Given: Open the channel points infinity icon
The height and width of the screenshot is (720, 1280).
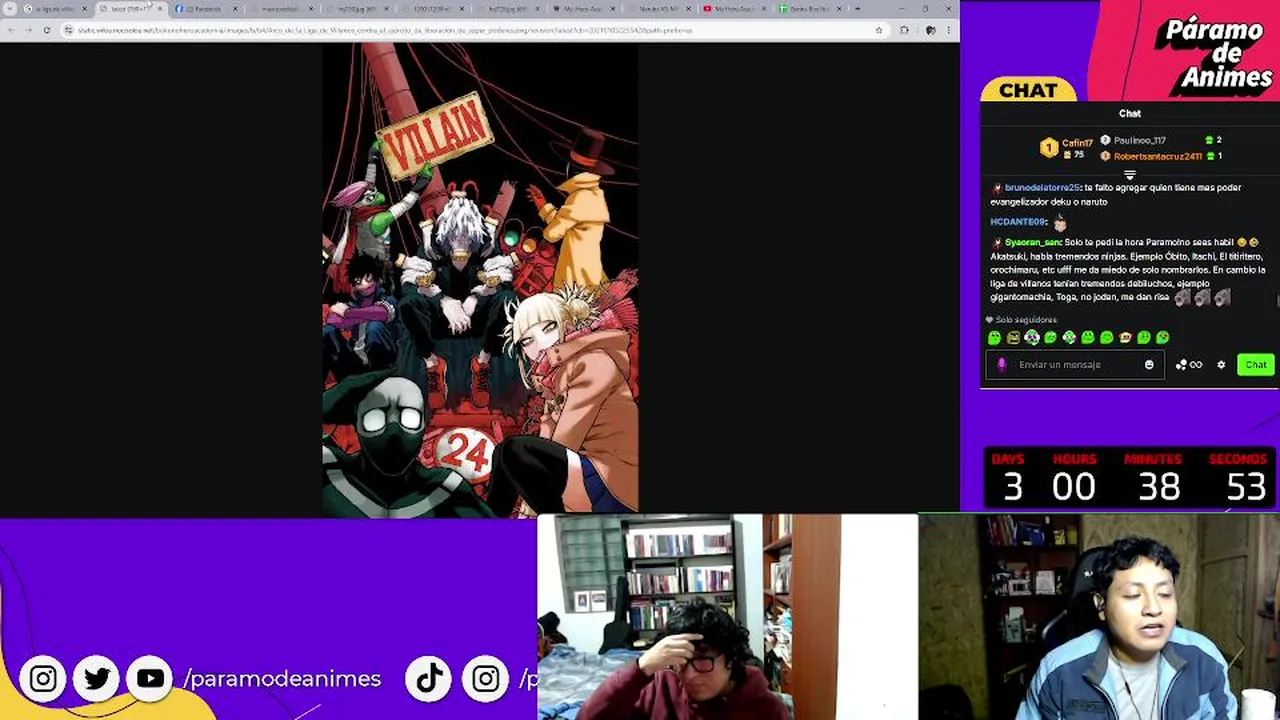Looking at the screenshot, I should [x=1189, y=365].
